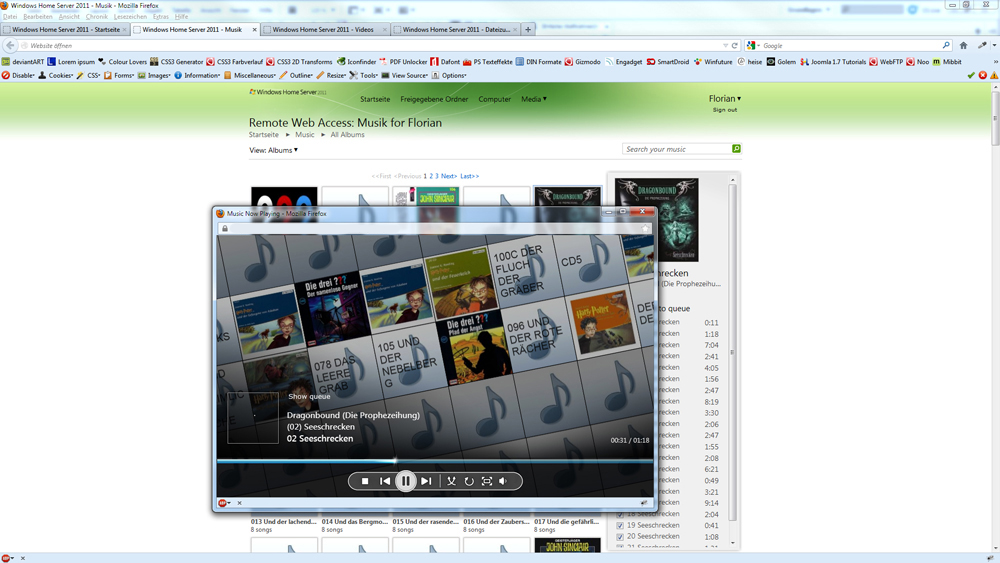The width and height of the screenshot is (1000, 563).
Task: Switch to the Startseite browser tab
Action: tap(65, 29)
